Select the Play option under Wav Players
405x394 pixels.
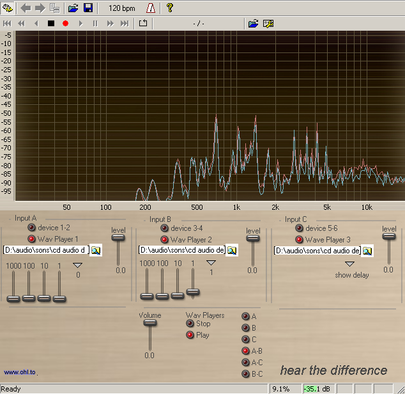pyautogui.click(x=190, y=335)
